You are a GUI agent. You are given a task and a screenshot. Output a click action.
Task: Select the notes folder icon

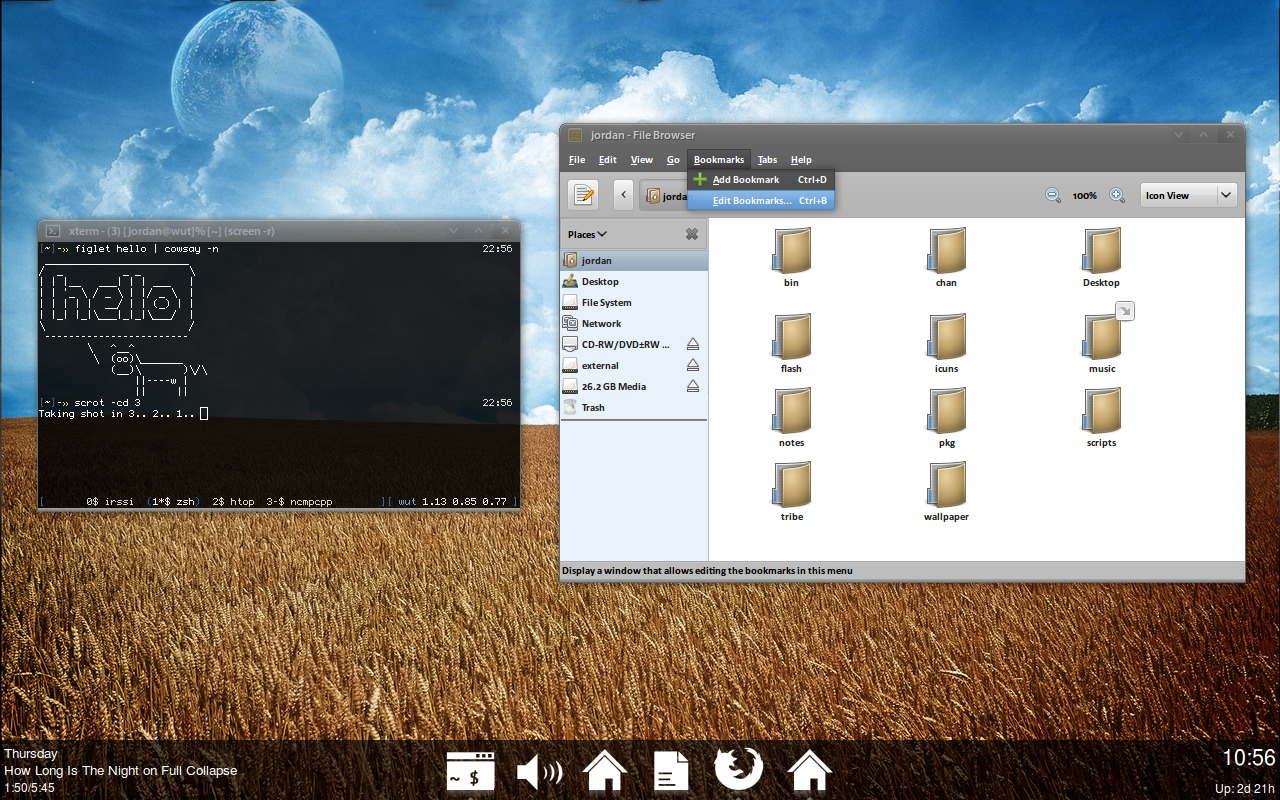791,411
